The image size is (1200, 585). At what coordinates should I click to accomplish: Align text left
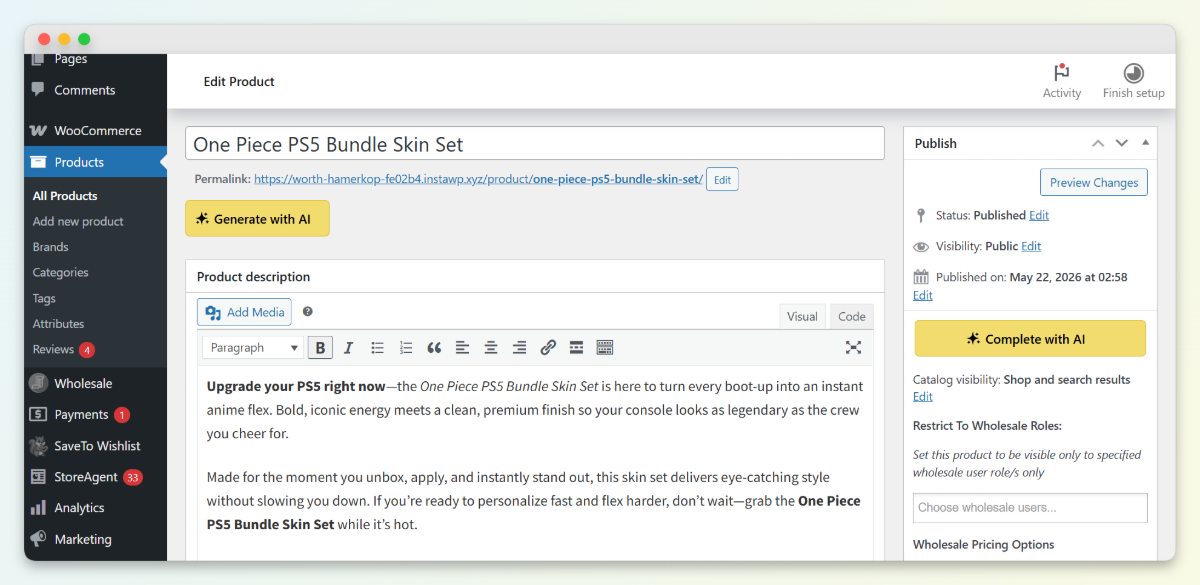(462, 348)
